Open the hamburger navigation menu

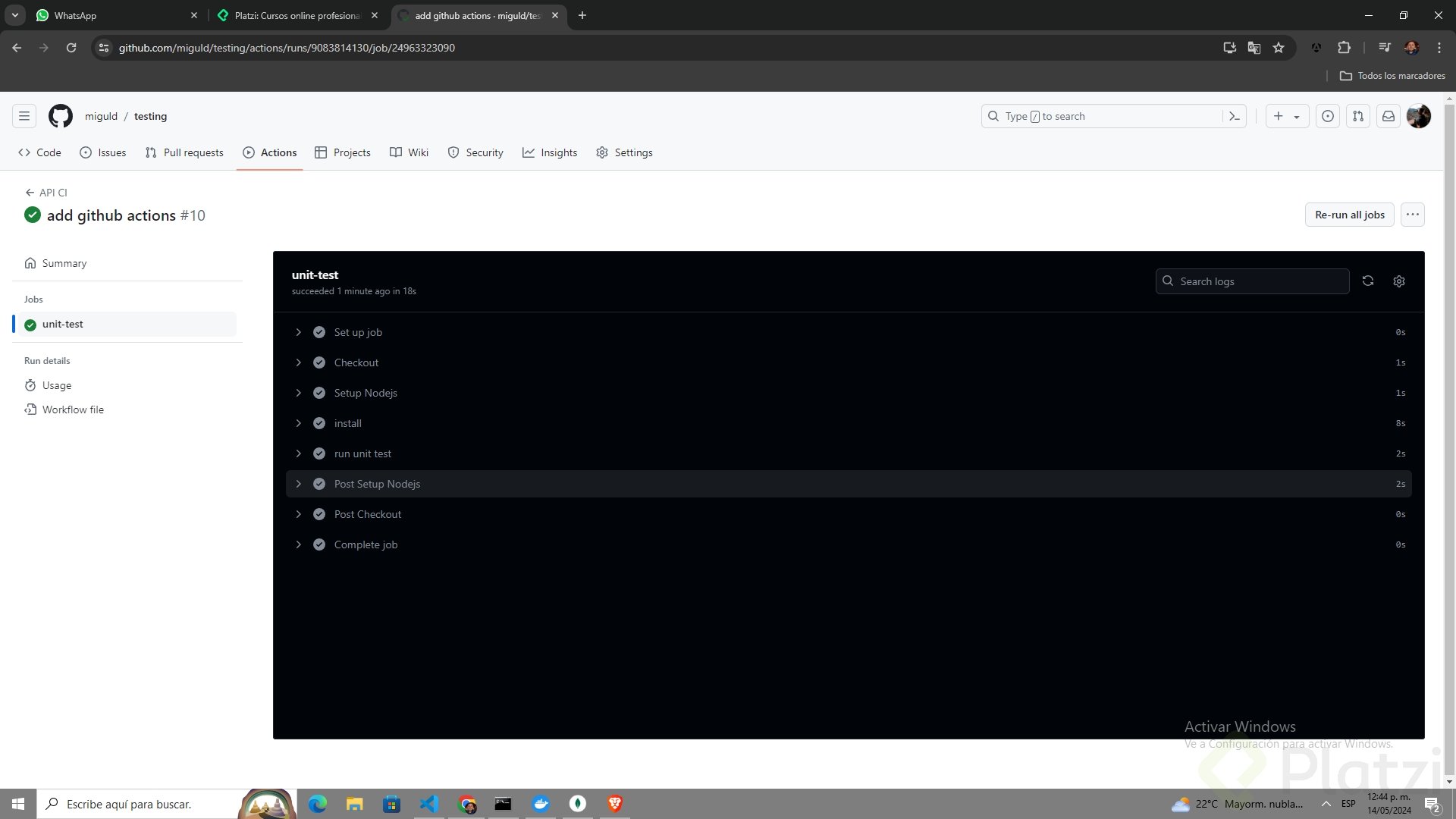click(x=24, y=116)
